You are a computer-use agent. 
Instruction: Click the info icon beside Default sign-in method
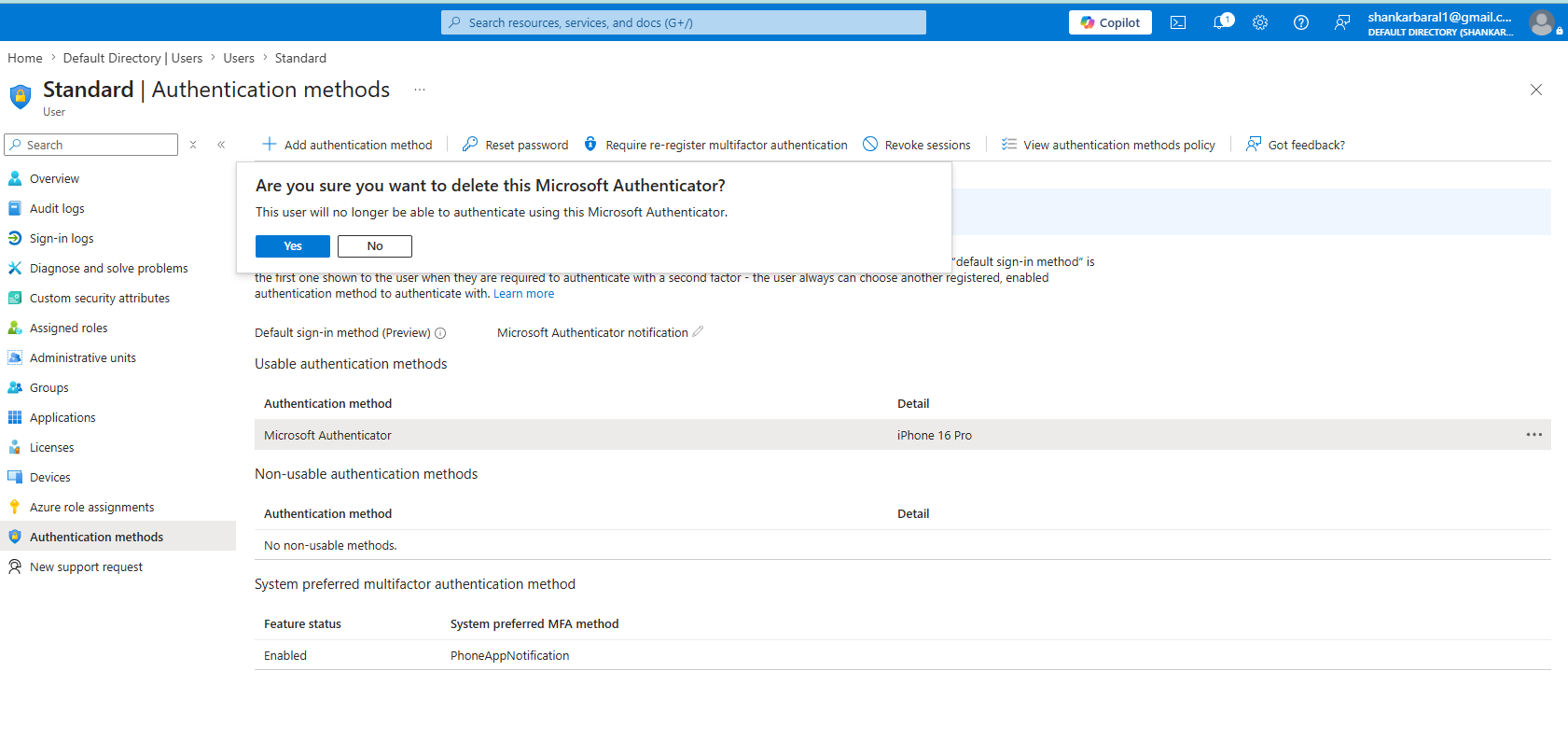(x=440, y=333)
